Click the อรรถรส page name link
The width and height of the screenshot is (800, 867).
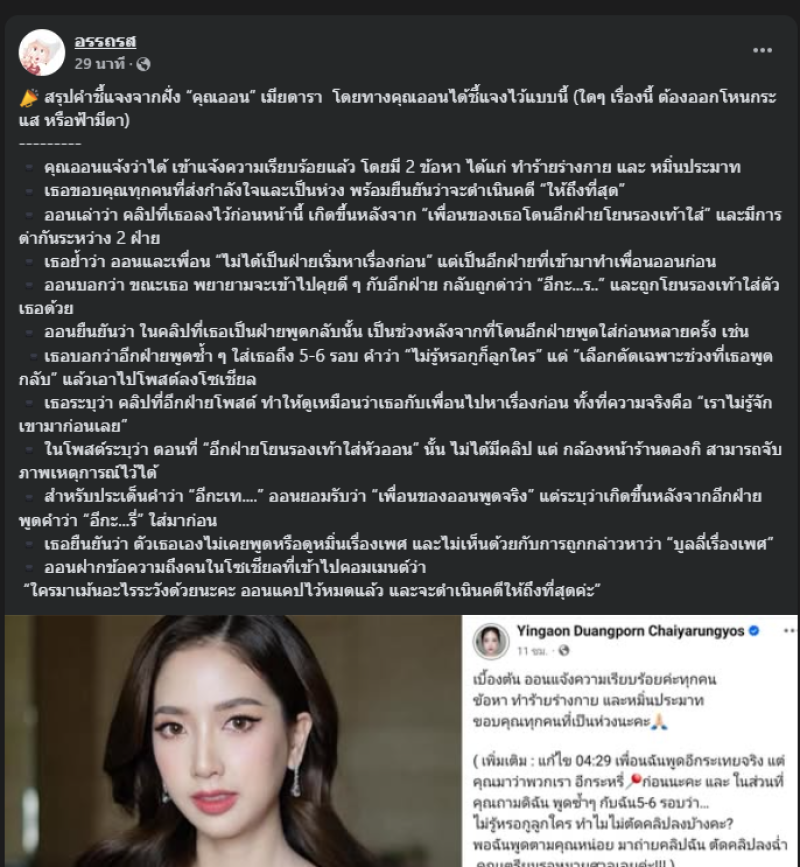105,41
